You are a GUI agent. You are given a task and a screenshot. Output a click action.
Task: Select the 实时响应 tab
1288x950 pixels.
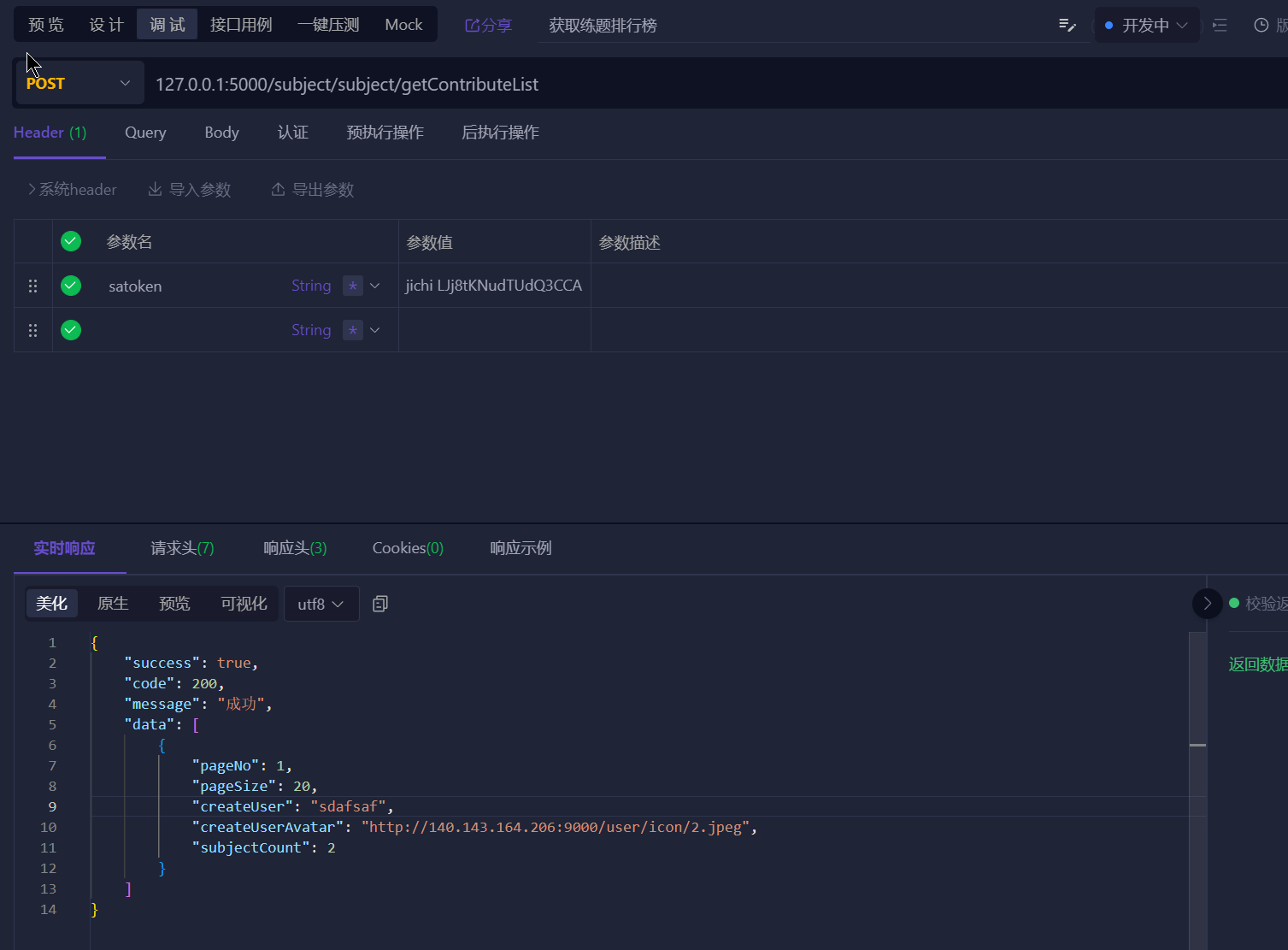(x=65, y=548)
